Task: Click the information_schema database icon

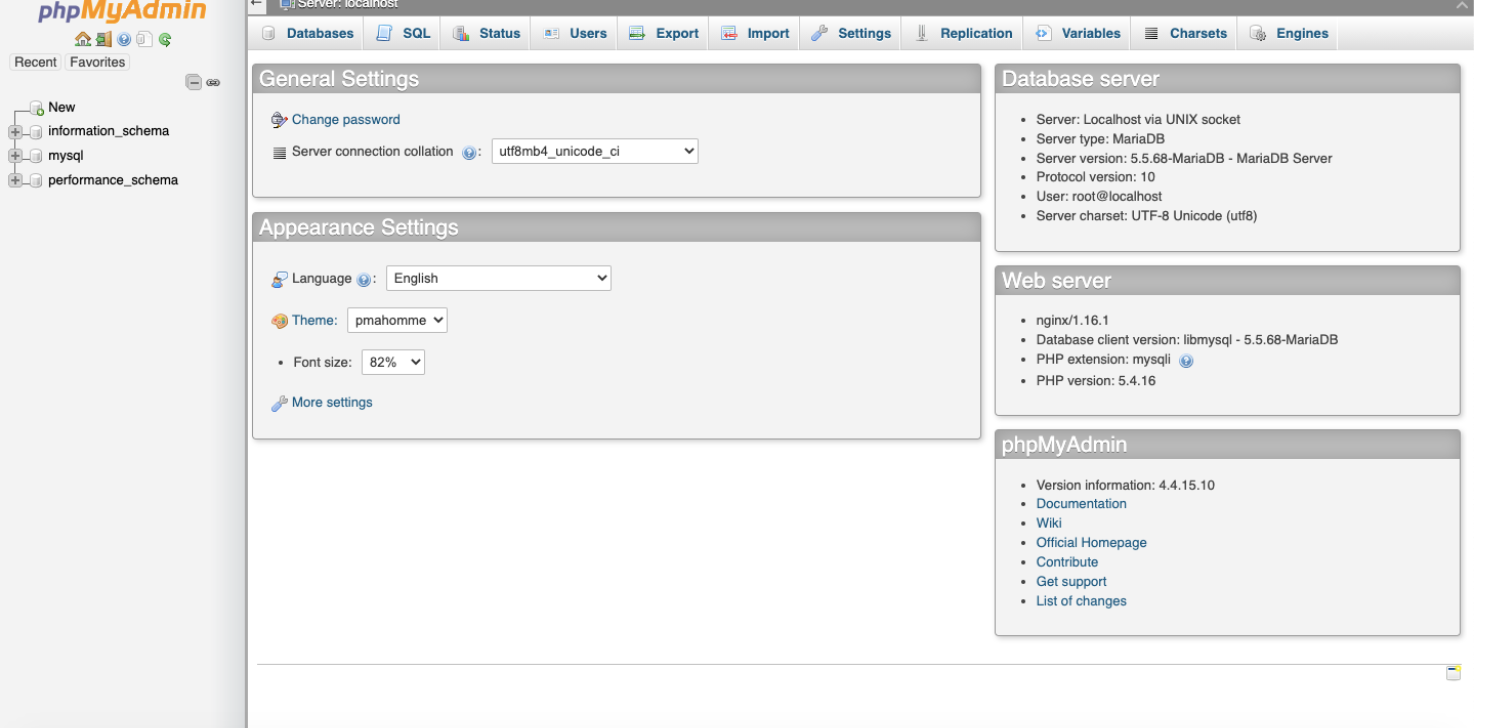Action: click(37, 132)
